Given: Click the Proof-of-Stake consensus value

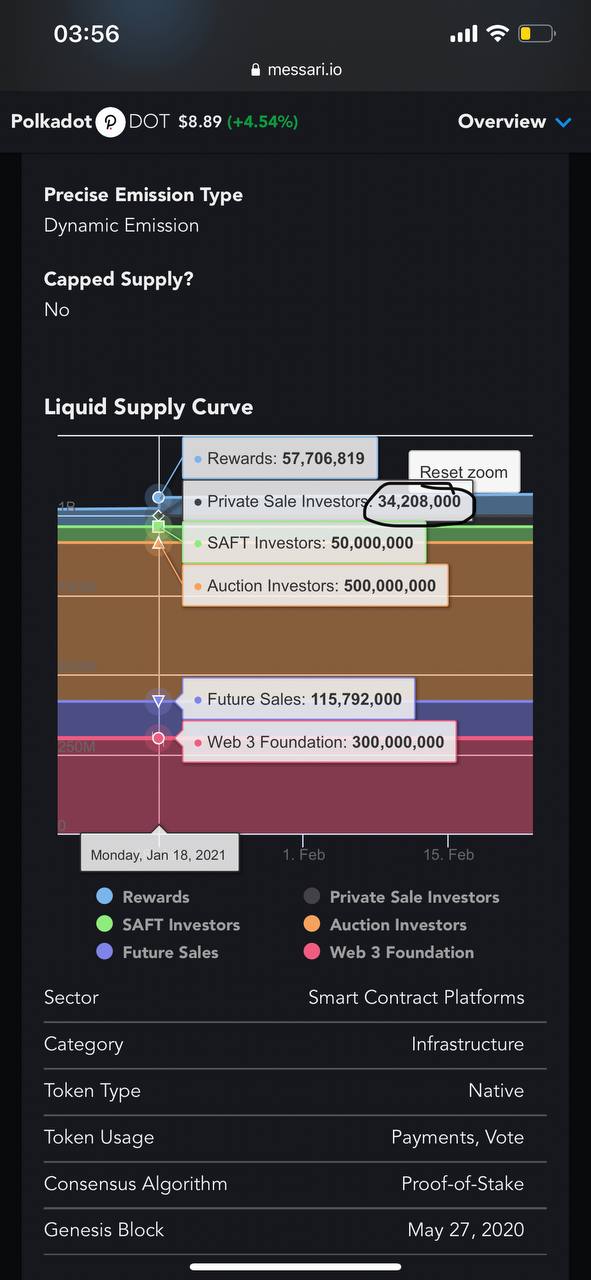Looking at the screenshot, I should 463,1183.
